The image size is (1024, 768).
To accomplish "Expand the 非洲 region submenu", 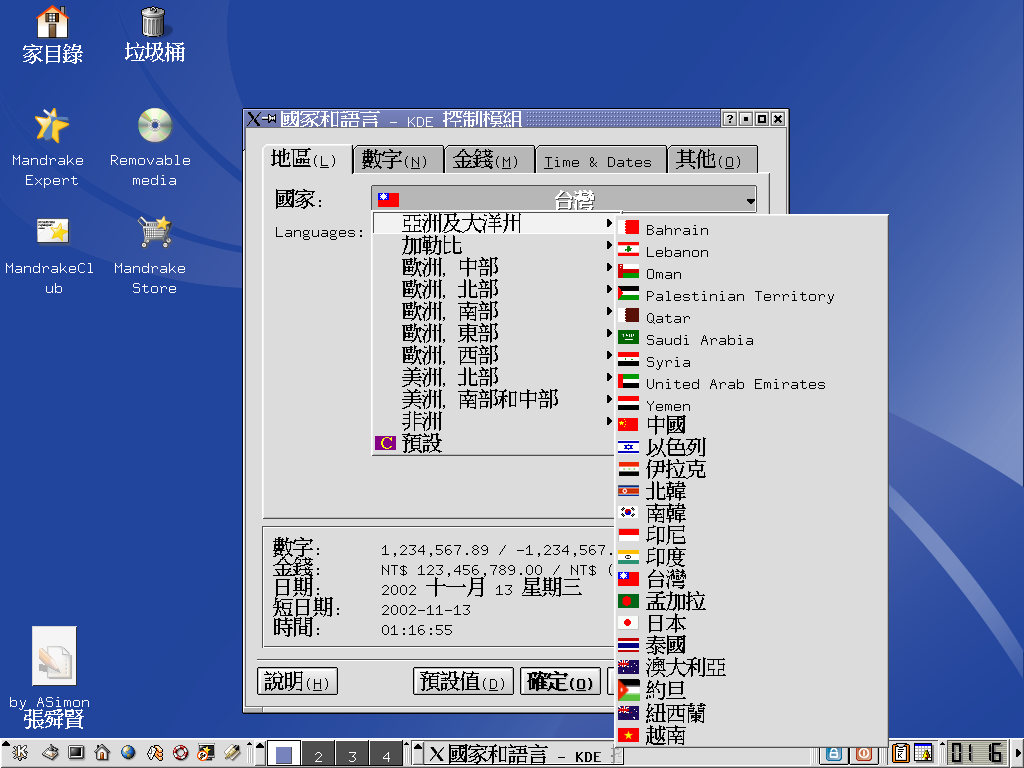I will coord(494,421).
